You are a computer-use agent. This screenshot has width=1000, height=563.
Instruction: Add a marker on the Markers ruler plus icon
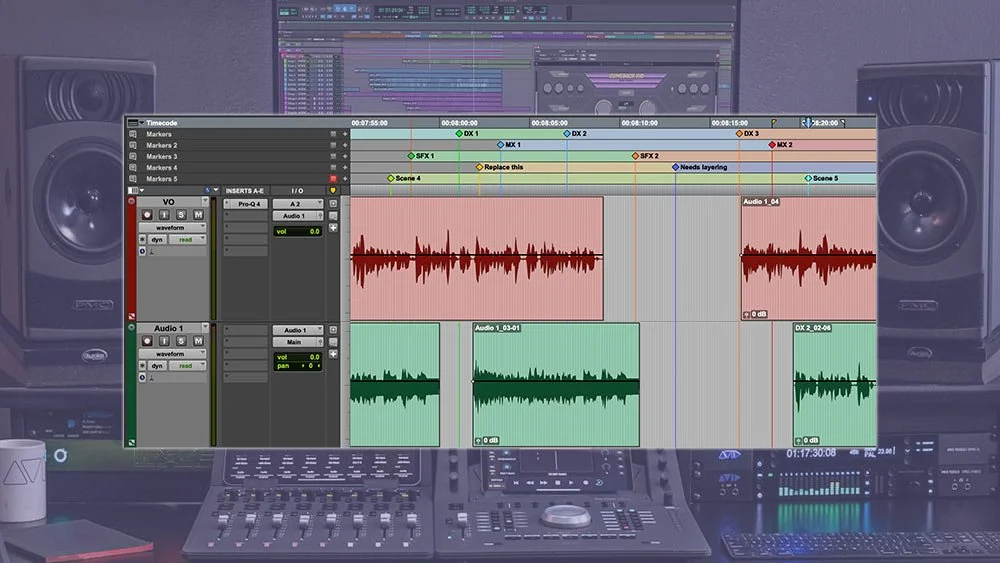coord(345,134)
